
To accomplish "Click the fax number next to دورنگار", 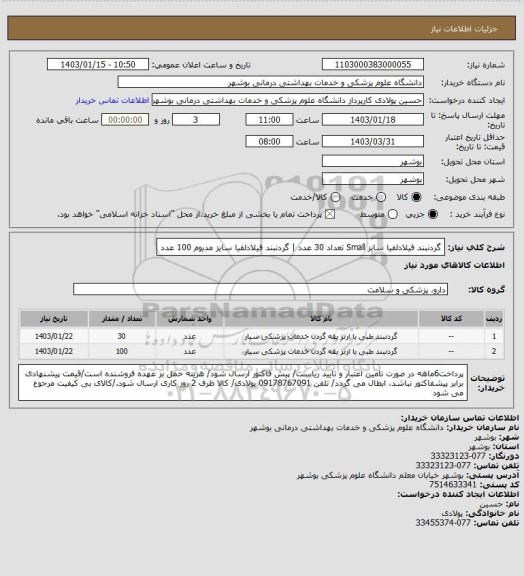I will (x=458, y=456).
